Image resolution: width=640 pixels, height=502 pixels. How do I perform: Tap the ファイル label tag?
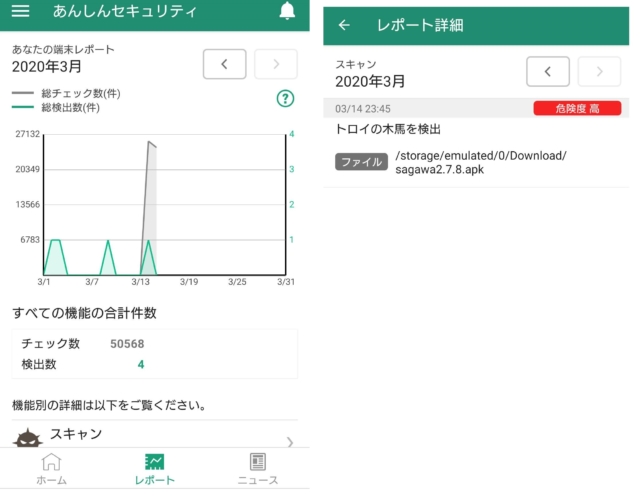(361, 162)
